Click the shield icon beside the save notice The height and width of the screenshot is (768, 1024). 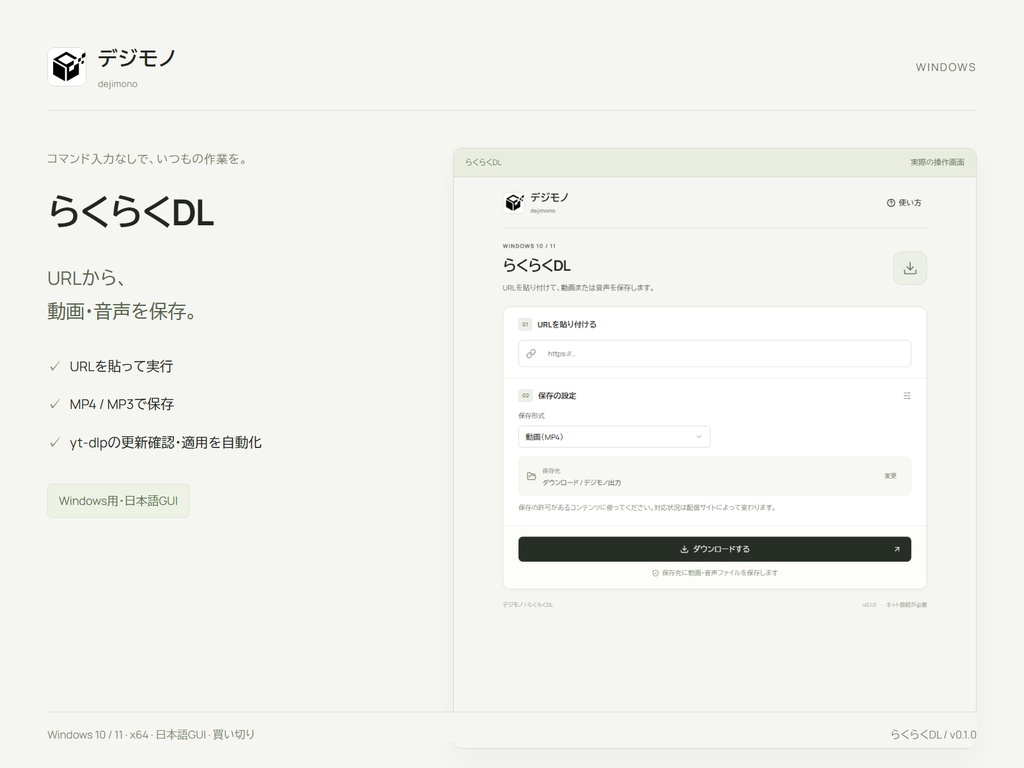point(655,573)
